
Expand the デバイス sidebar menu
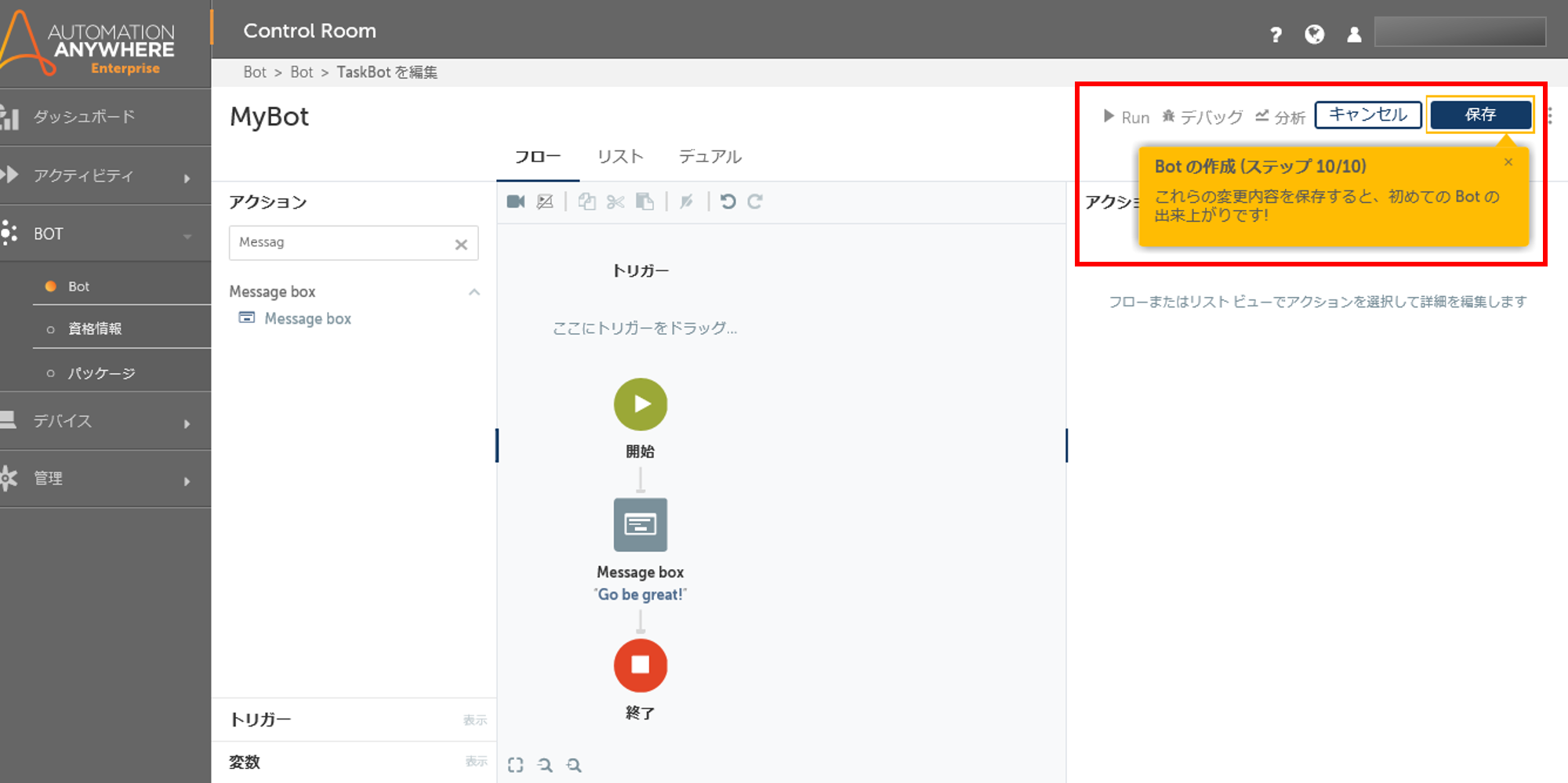[x=105, y=421]
